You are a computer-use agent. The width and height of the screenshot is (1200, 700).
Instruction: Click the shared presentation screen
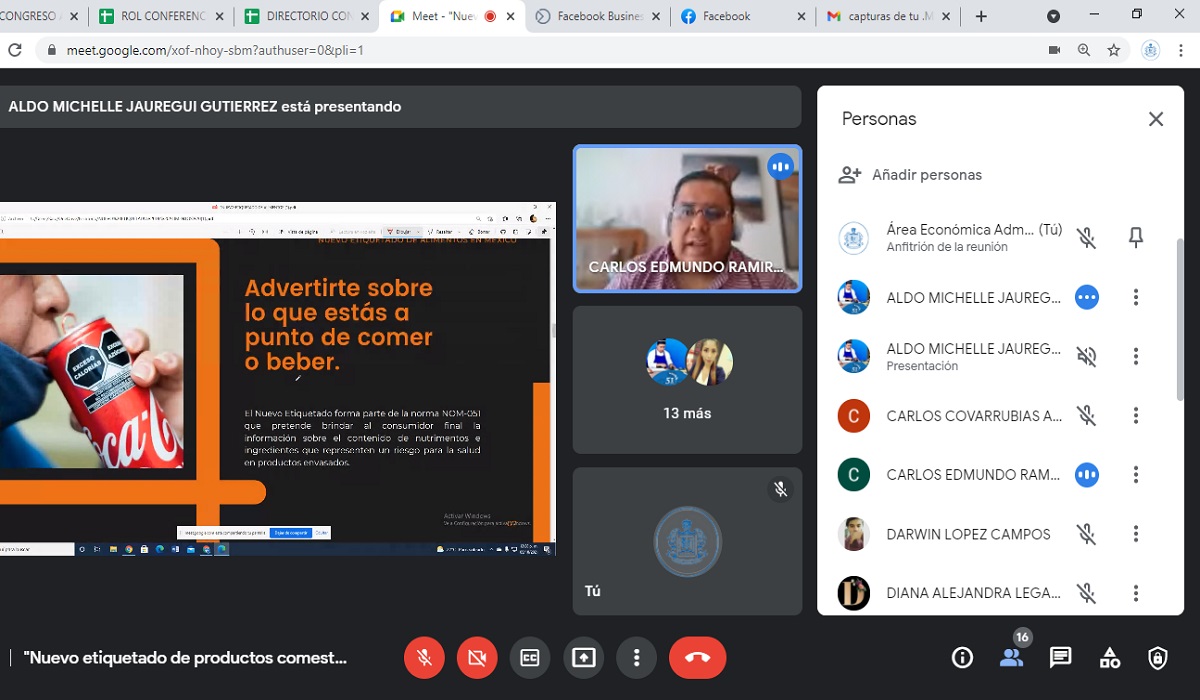[277, 379]
